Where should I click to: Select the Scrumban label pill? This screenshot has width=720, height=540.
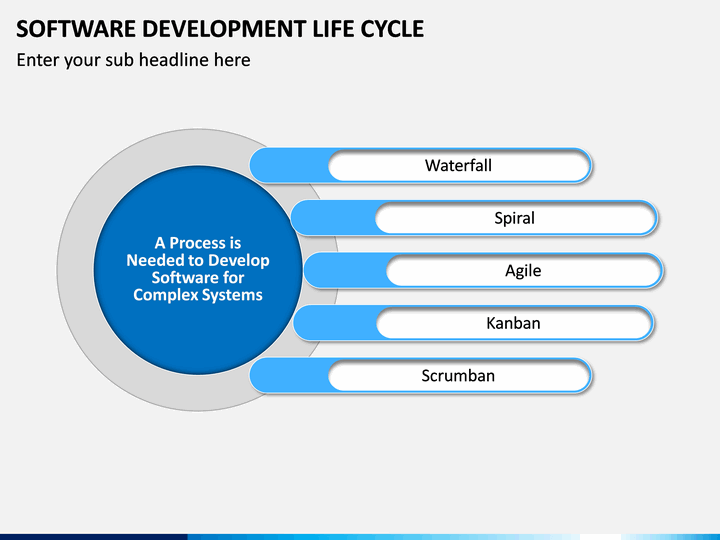(x=459, y=376)
